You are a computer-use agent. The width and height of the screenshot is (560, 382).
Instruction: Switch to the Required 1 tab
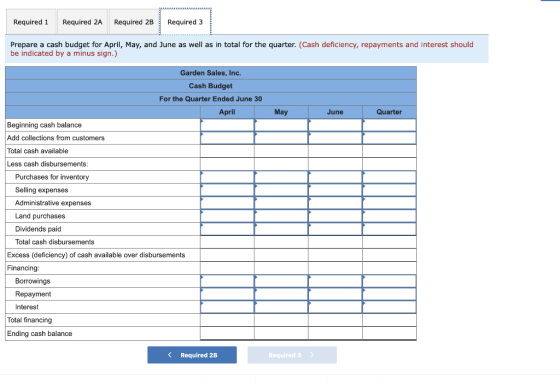31,22
